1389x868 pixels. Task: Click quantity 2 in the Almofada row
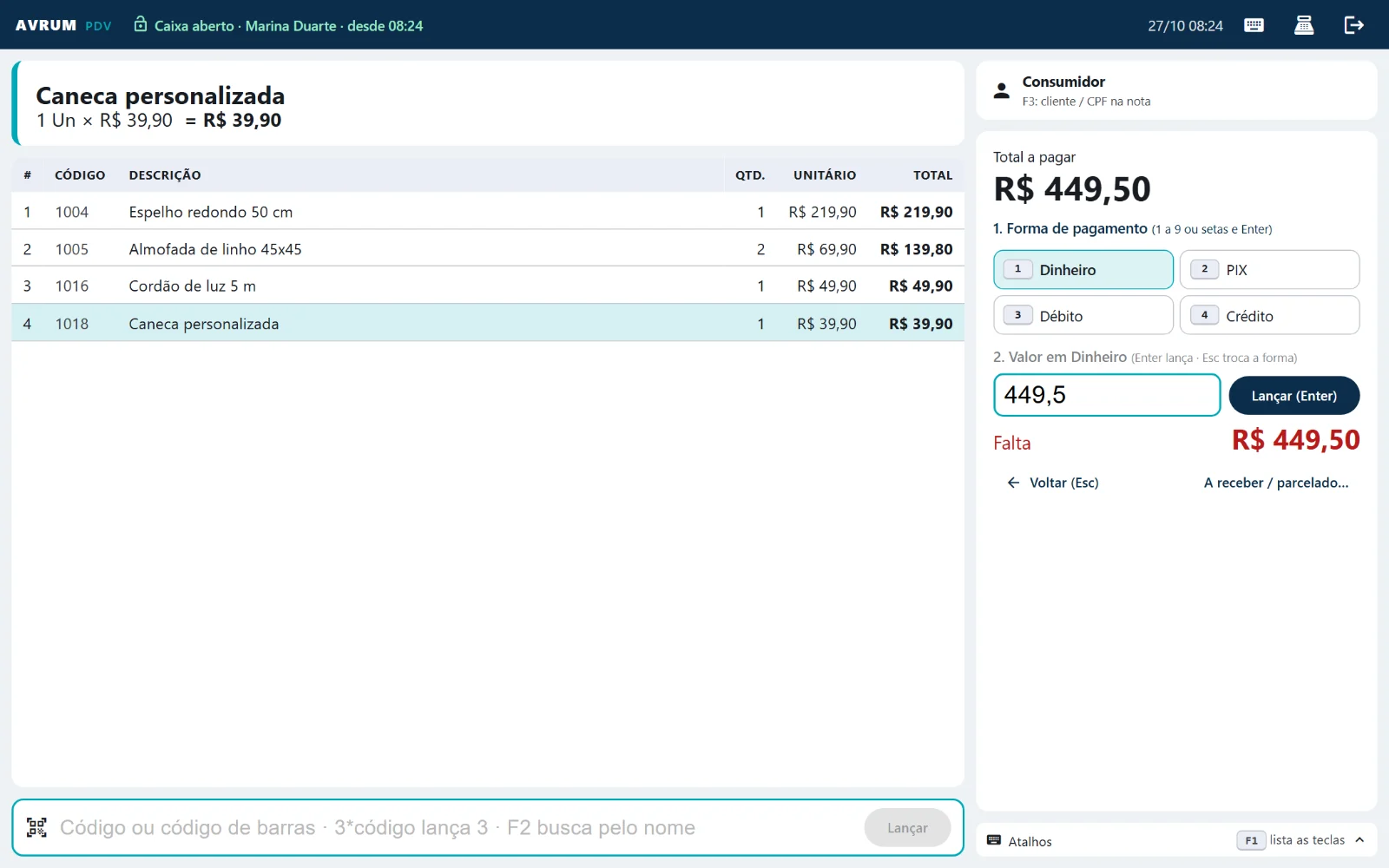coord(760,249)
